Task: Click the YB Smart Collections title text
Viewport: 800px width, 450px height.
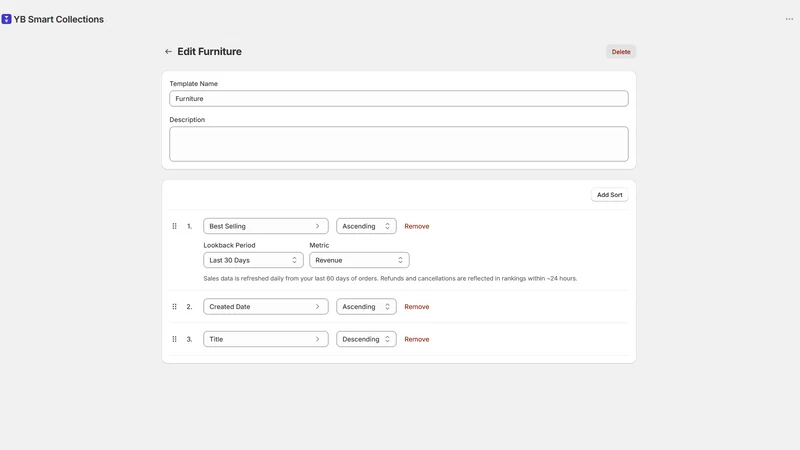Action: (x=59, y=19)
